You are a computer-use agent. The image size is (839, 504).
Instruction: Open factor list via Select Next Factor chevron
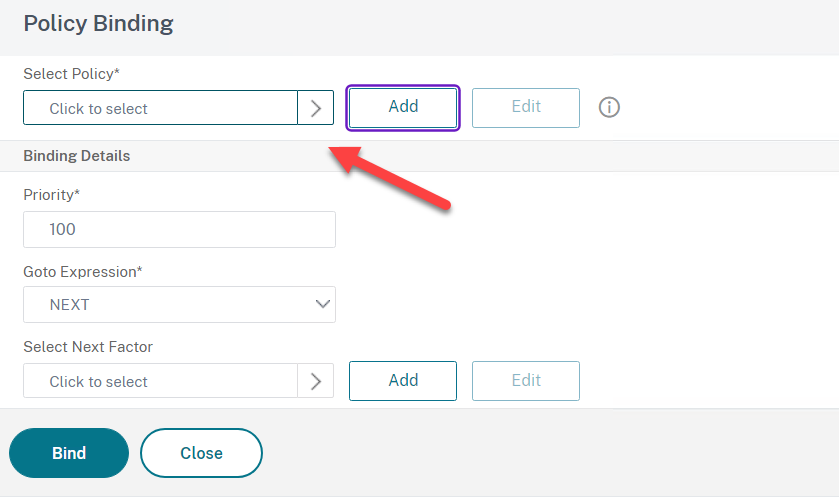[x=316, y=381]
